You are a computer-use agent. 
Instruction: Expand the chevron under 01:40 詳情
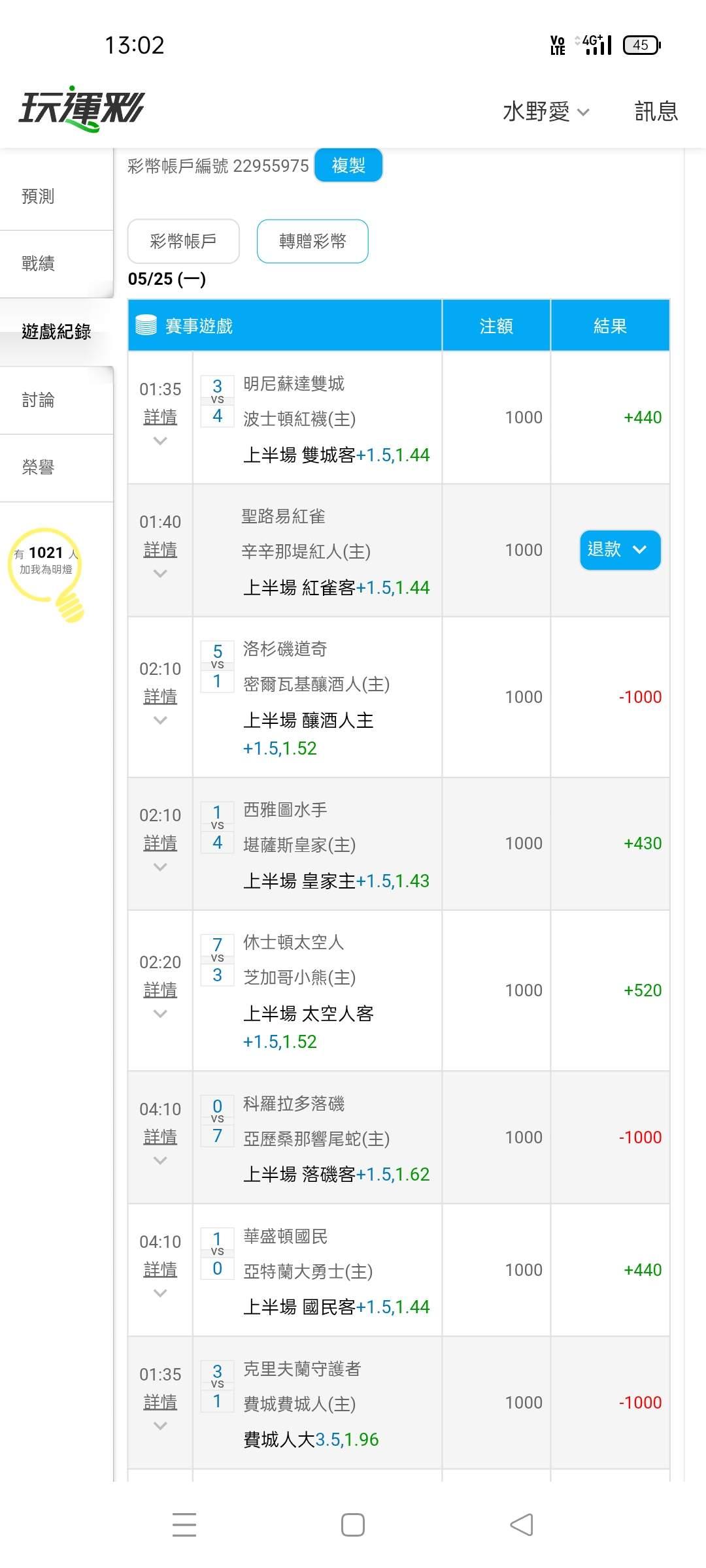[160, 574]
